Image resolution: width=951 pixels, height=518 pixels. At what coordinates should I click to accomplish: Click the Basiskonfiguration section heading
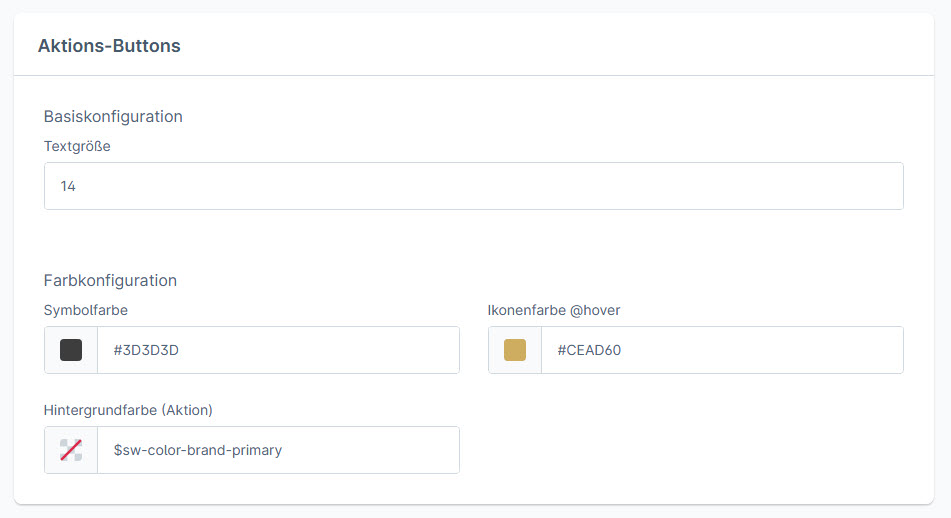[113, 116]
